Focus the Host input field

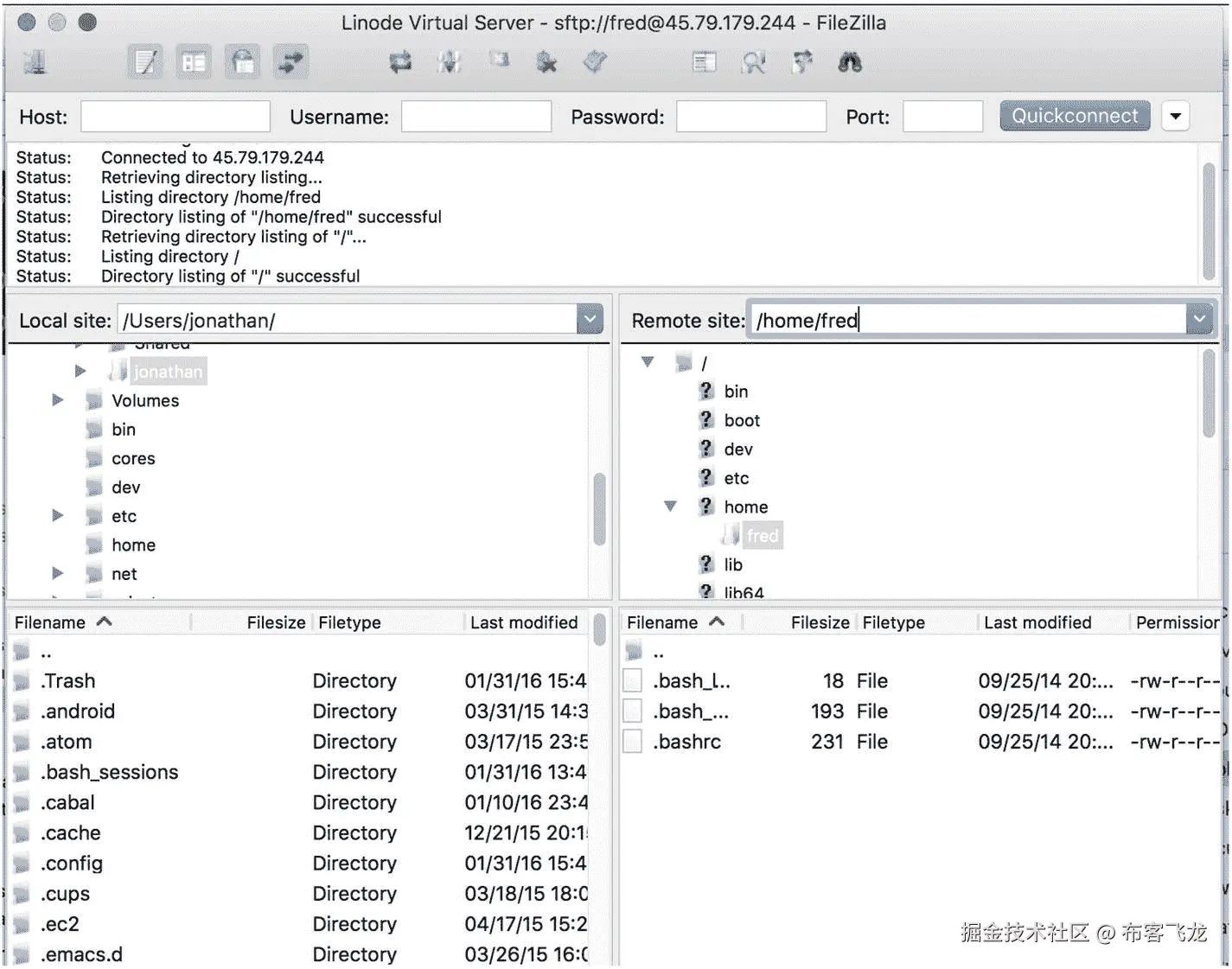(176, 117)
